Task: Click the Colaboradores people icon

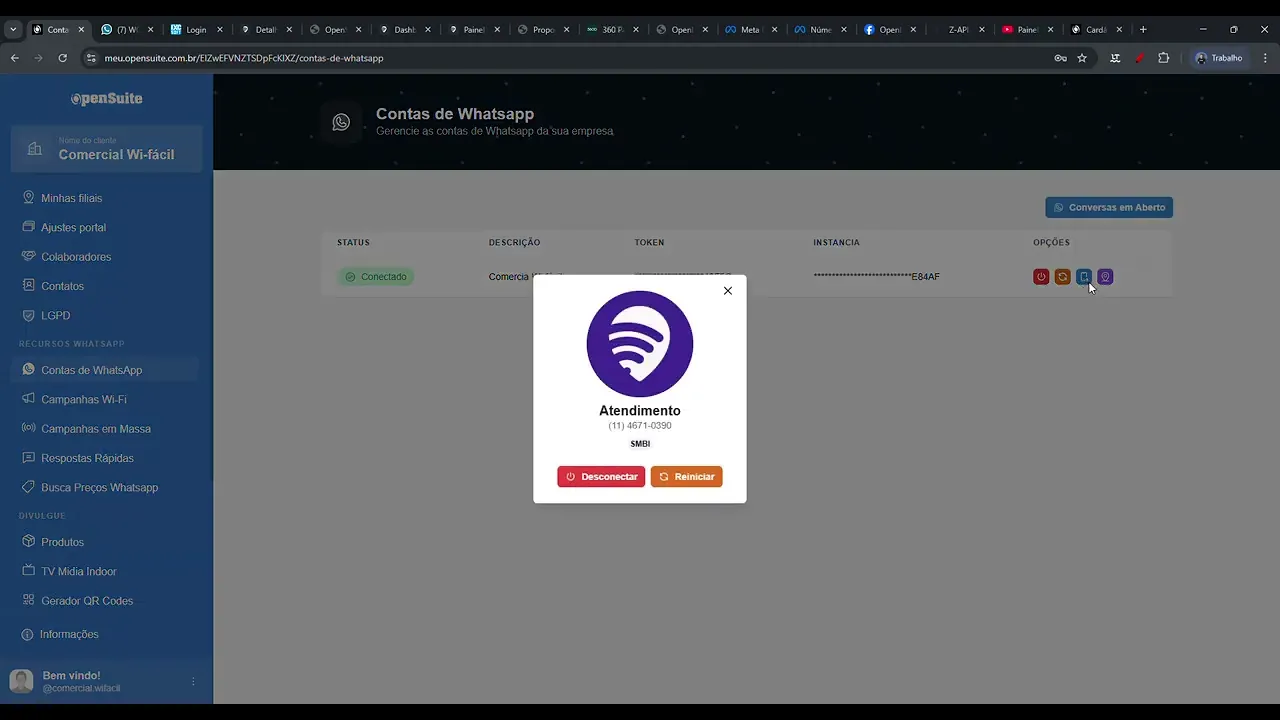Action: coord(28,256)
